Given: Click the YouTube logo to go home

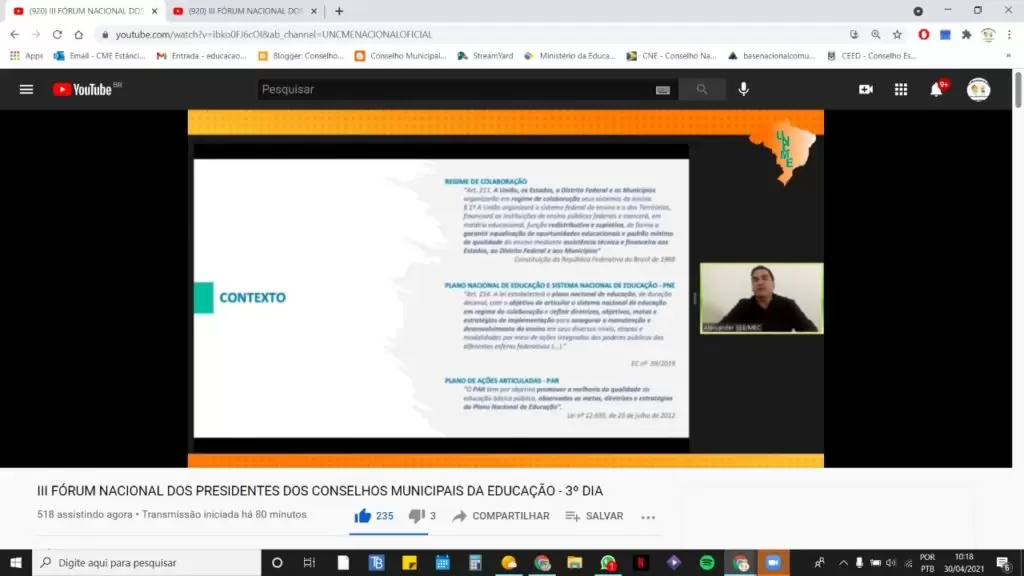Looking at the screenshot, I should coord(85,89).
